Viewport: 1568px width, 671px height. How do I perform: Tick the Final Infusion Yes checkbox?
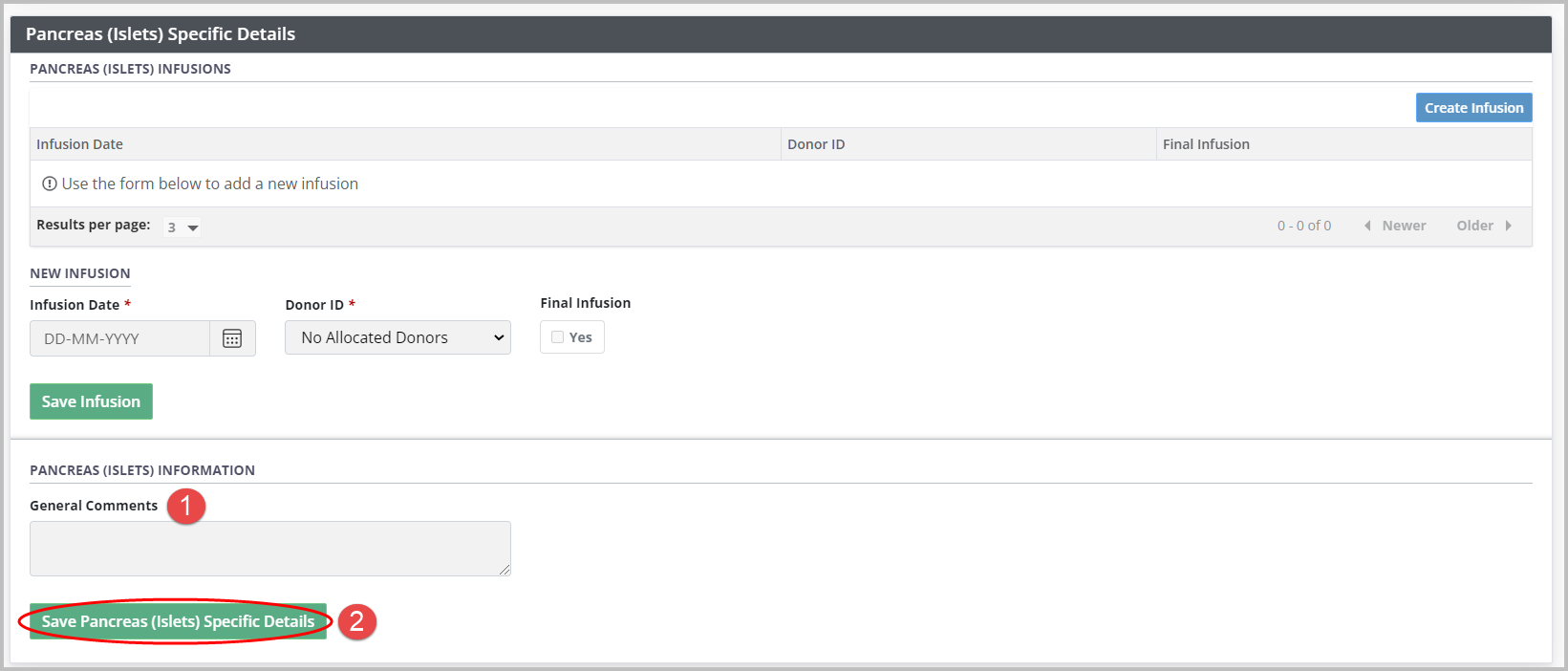[x=558, y=337]
